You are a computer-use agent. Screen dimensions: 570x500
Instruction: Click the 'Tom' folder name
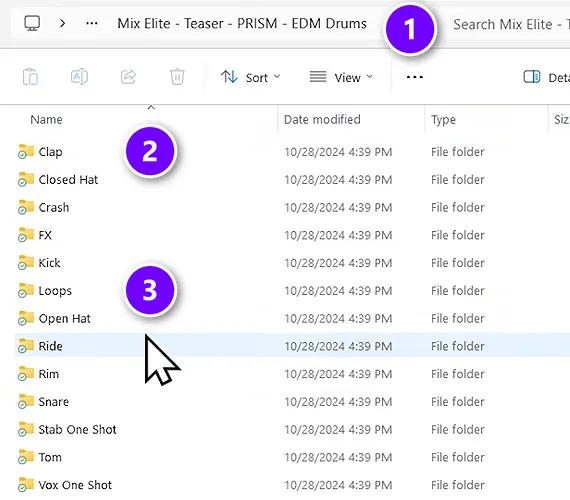(x=50, y=457)
